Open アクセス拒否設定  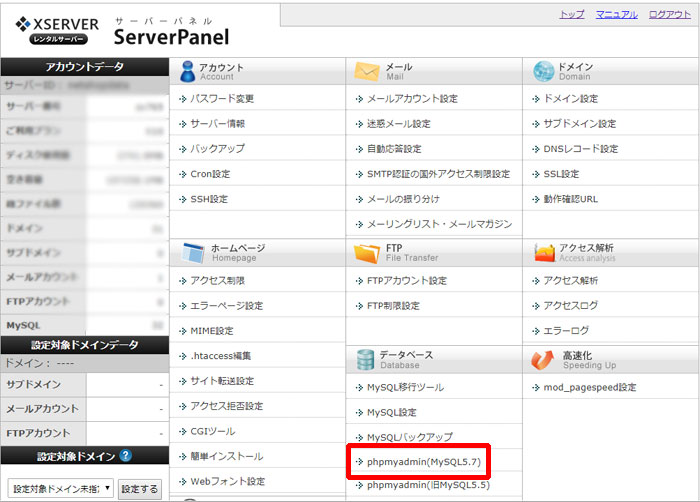click(x=226, y=406)
